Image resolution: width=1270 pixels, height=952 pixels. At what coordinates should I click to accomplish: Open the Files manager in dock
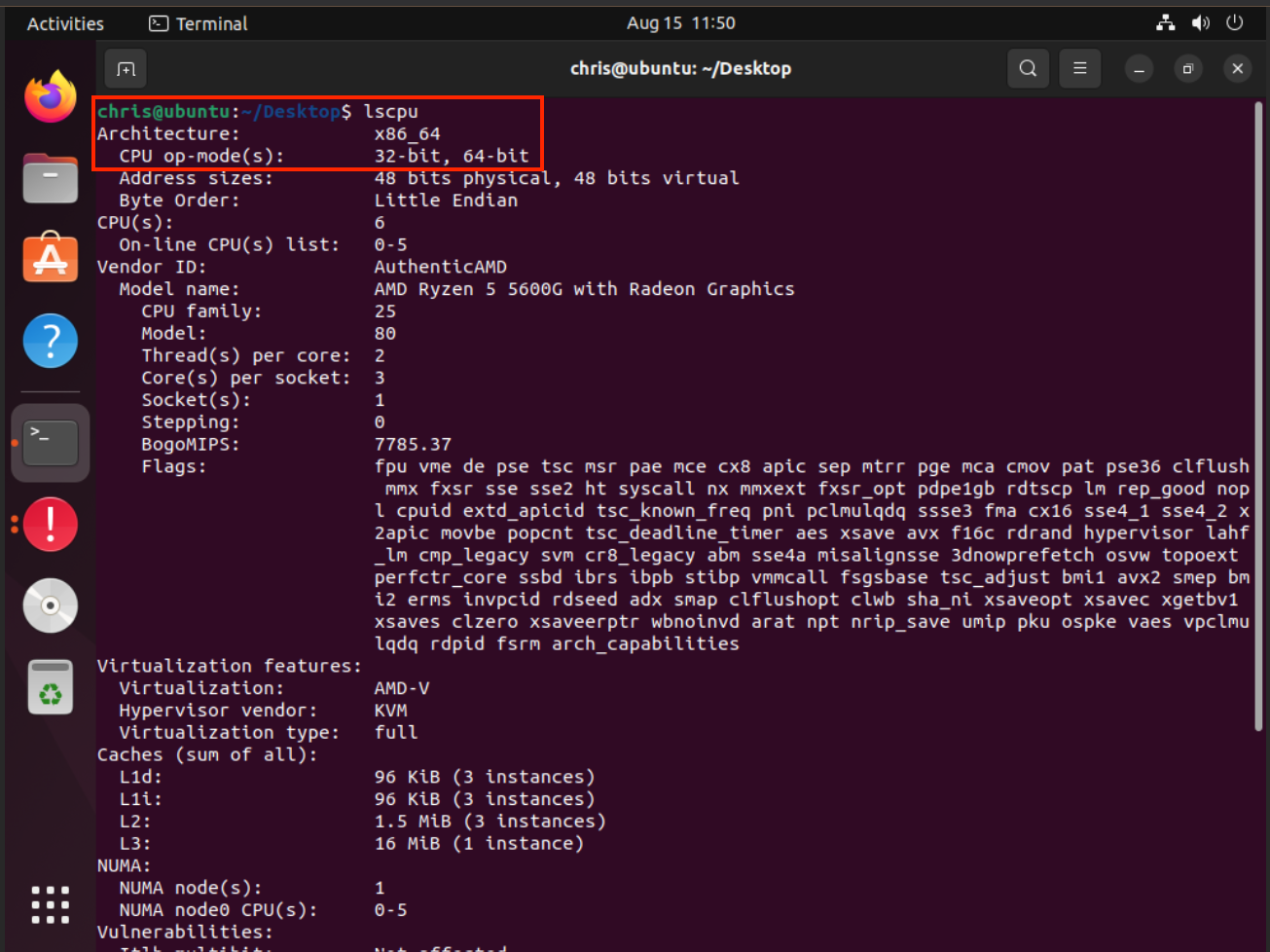(51, 178)
